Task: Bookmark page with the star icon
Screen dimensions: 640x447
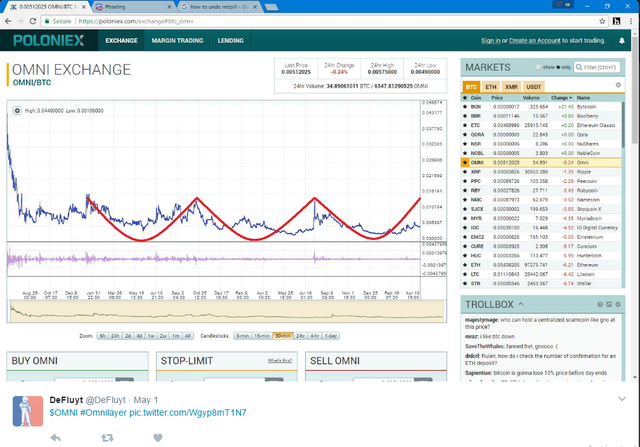Action: pos(602,21)
